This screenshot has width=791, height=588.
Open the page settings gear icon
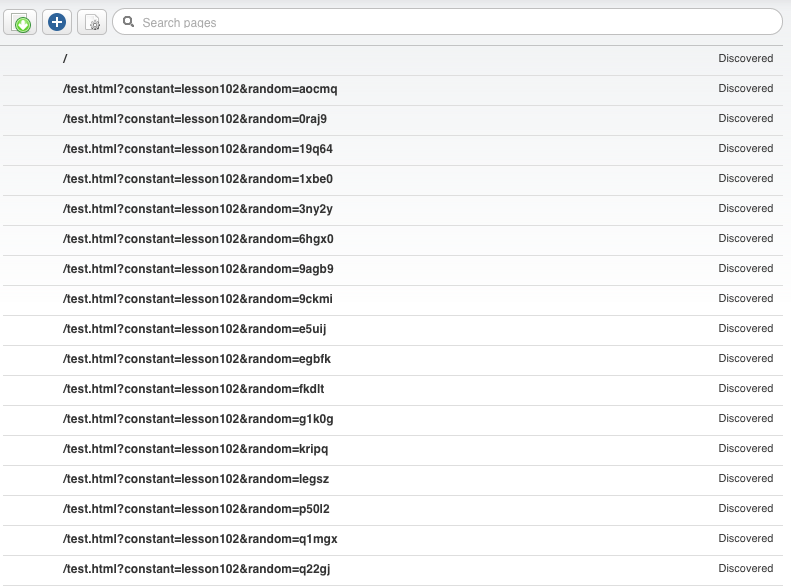tap(92, 23)
